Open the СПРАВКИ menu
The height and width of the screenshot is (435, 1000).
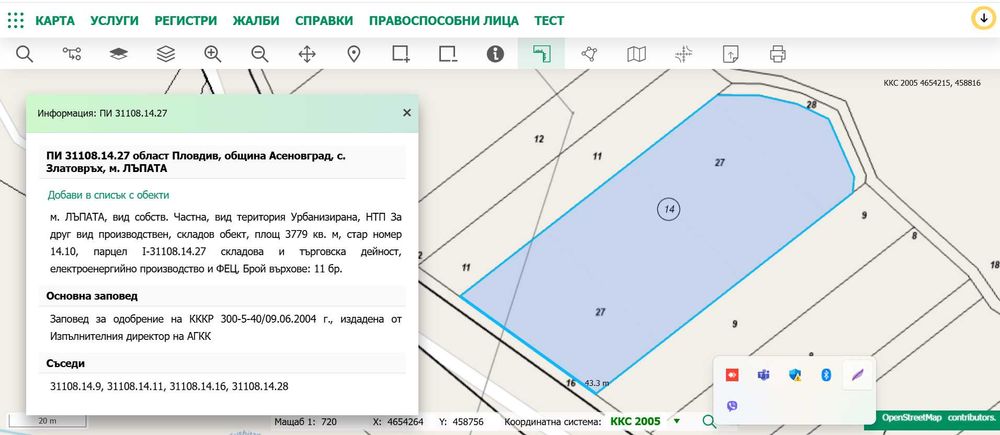click(324, 20)
